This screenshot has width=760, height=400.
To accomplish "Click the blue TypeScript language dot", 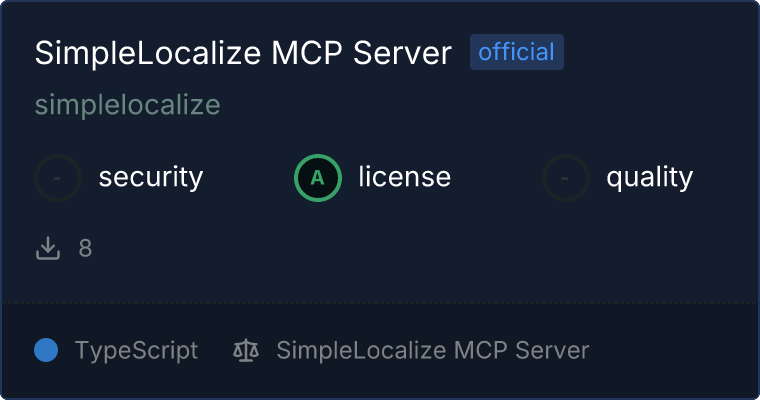I will tap(46, 350).
